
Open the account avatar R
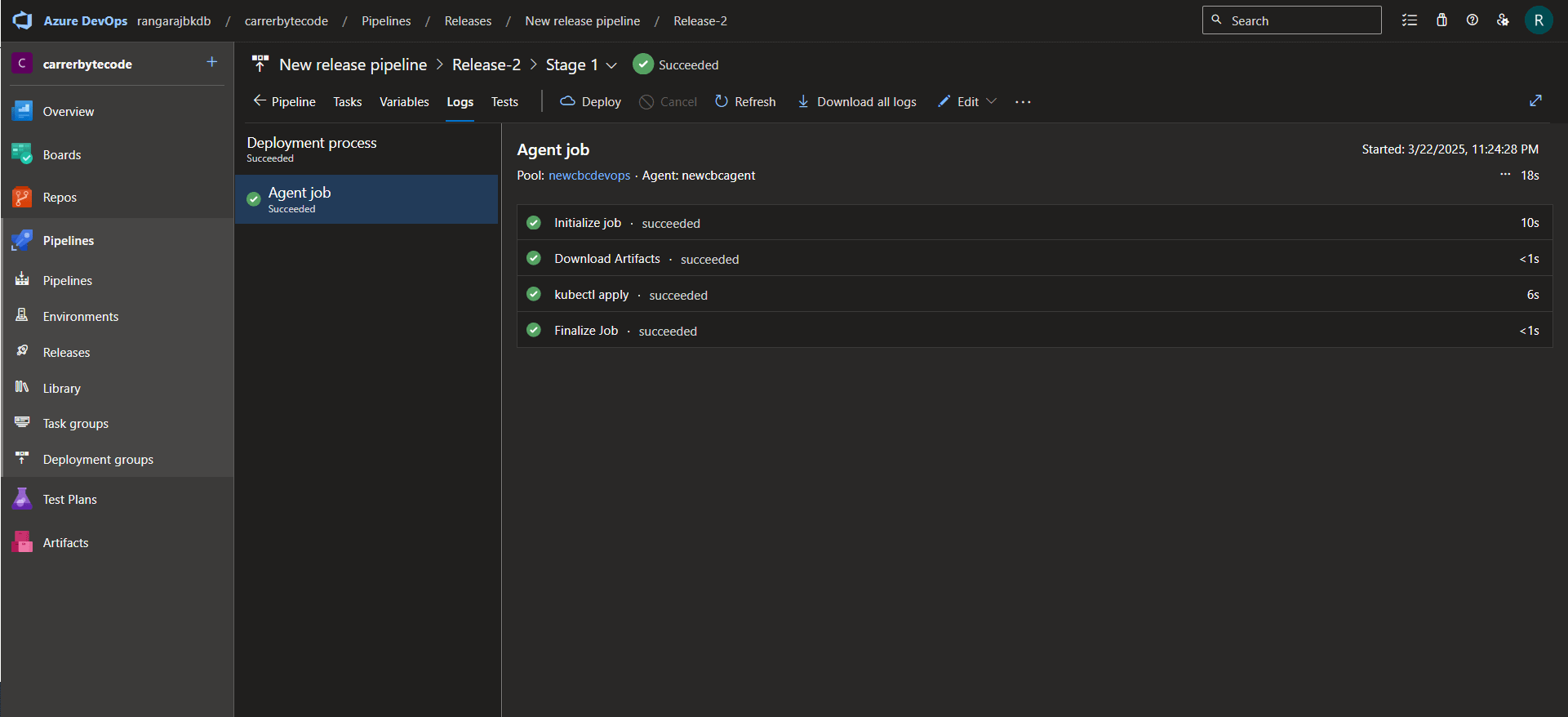[1539, 20]
